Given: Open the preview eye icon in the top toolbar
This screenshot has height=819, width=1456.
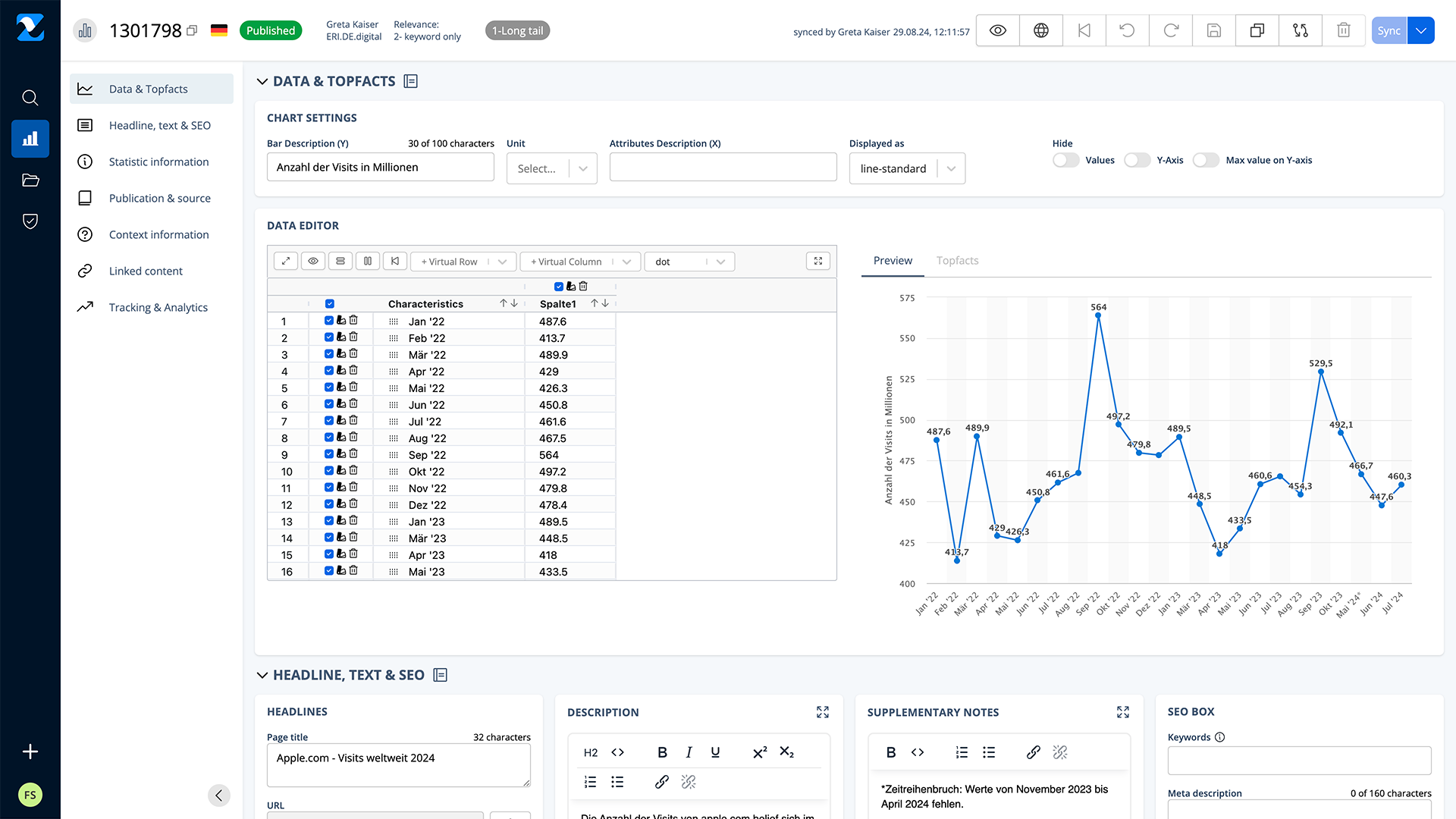Looking at the screenshot, I should pos(996,30).
